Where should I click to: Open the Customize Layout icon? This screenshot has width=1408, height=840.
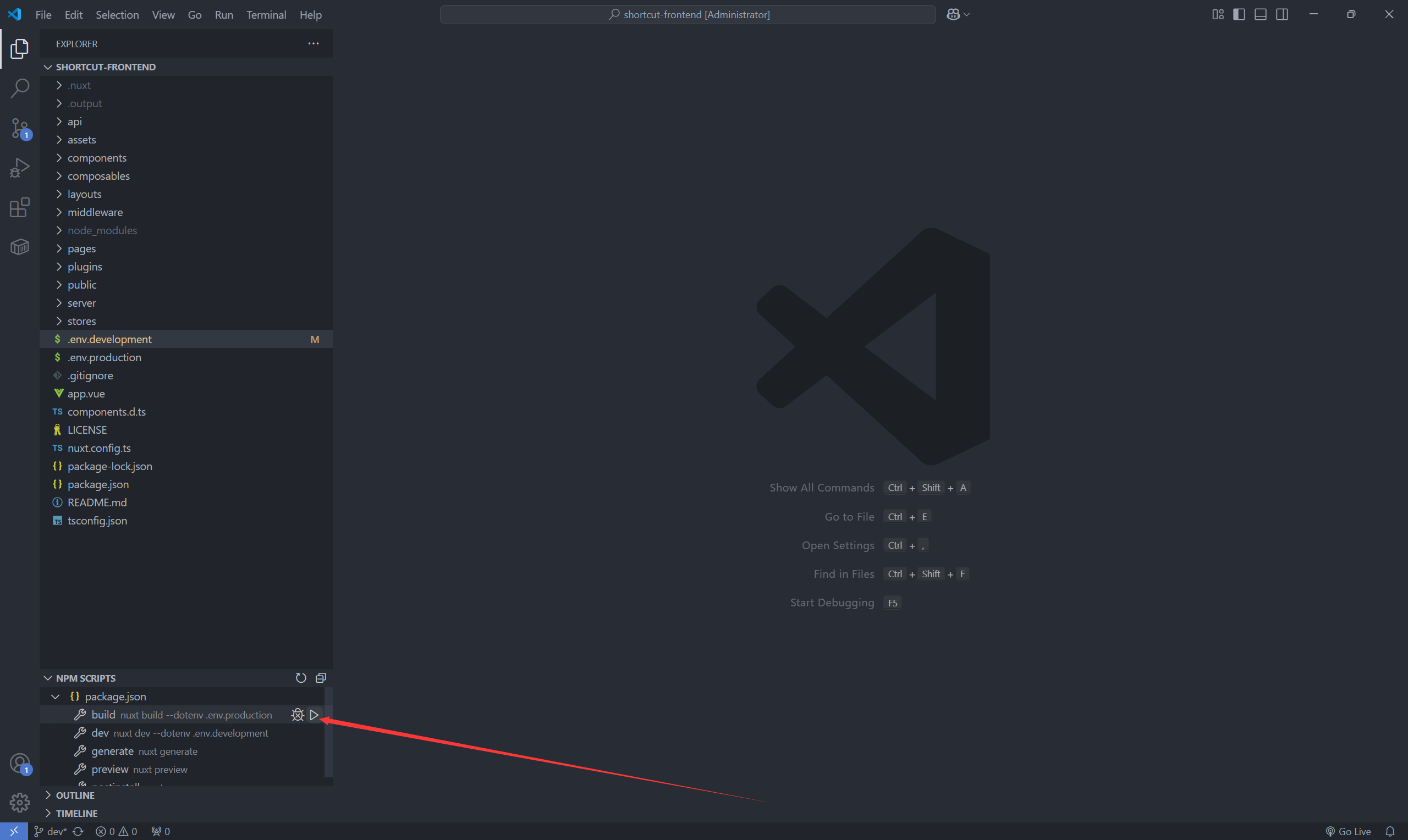(x=1218, y=15)
